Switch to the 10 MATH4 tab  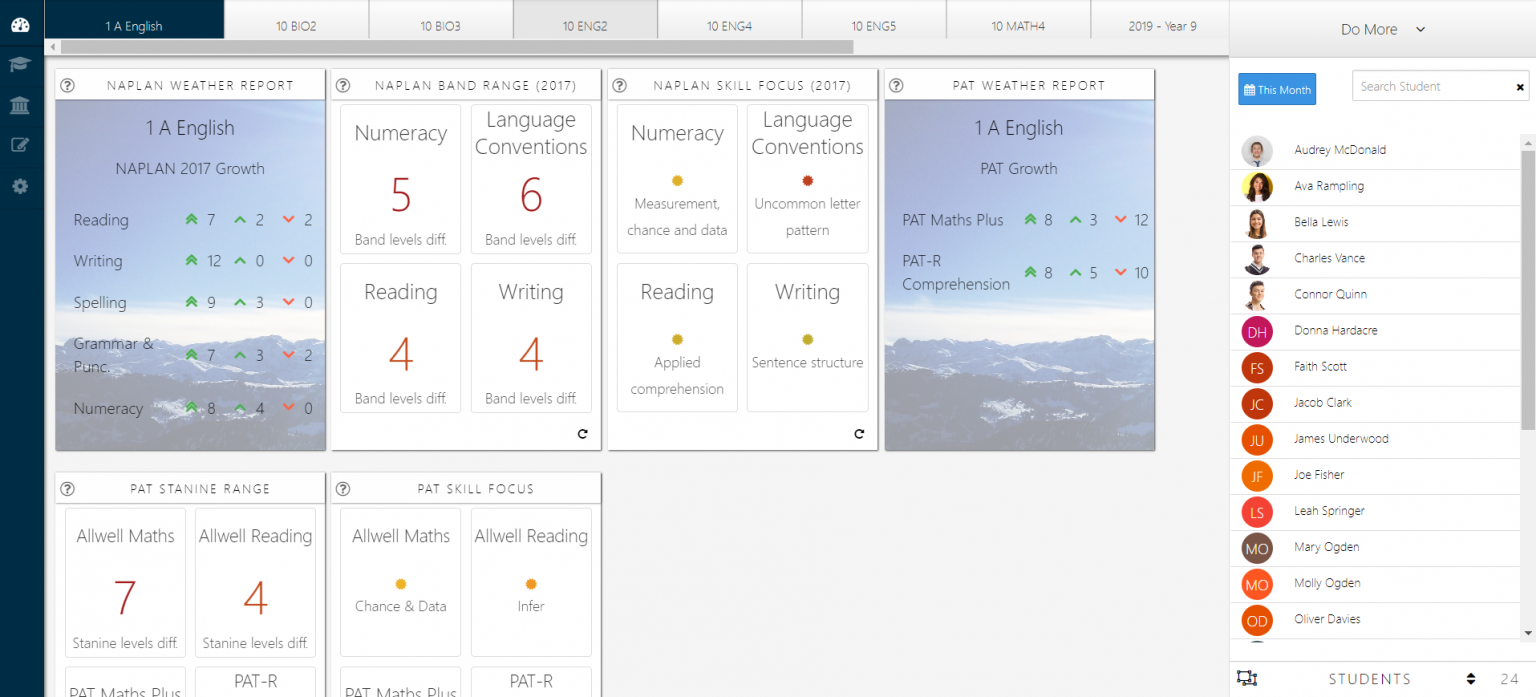point(1018,26)
